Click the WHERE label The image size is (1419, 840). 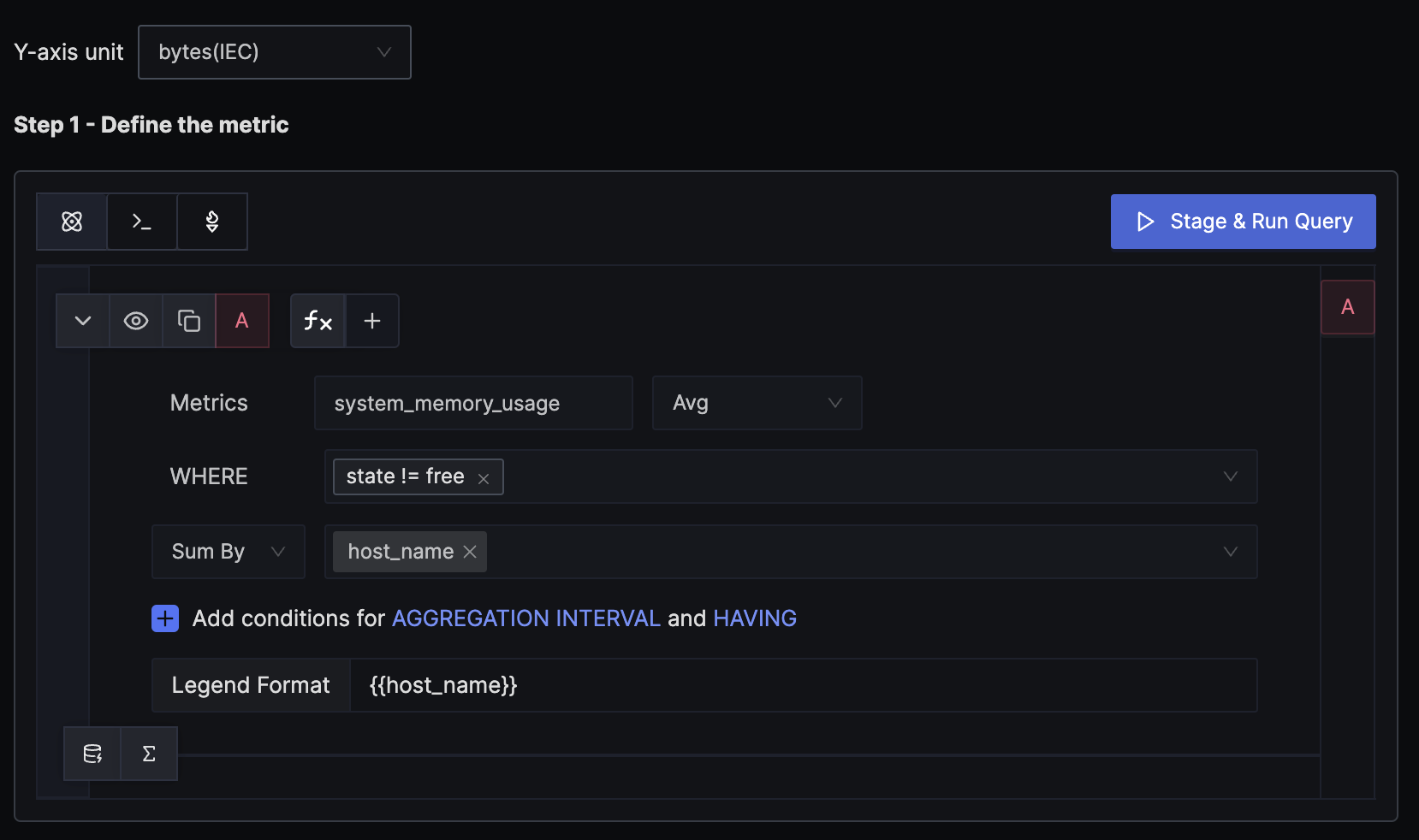pyautogui.click(x=209, y=476)
